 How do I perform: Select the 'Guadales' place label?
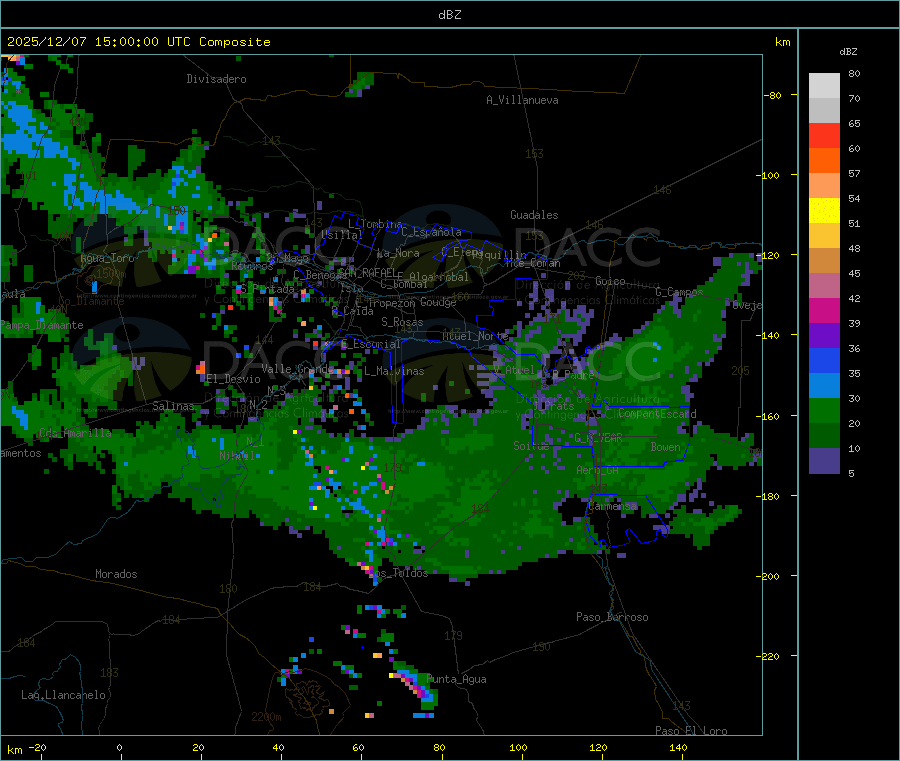click(x=534, y=215)
